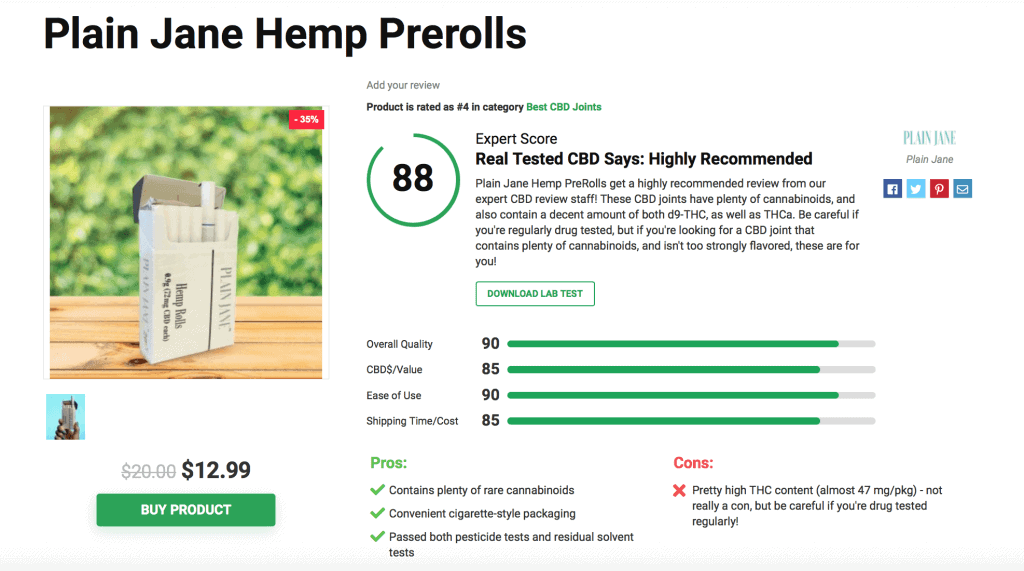Click the Overall Quality rating bar

tap(691, 344)
